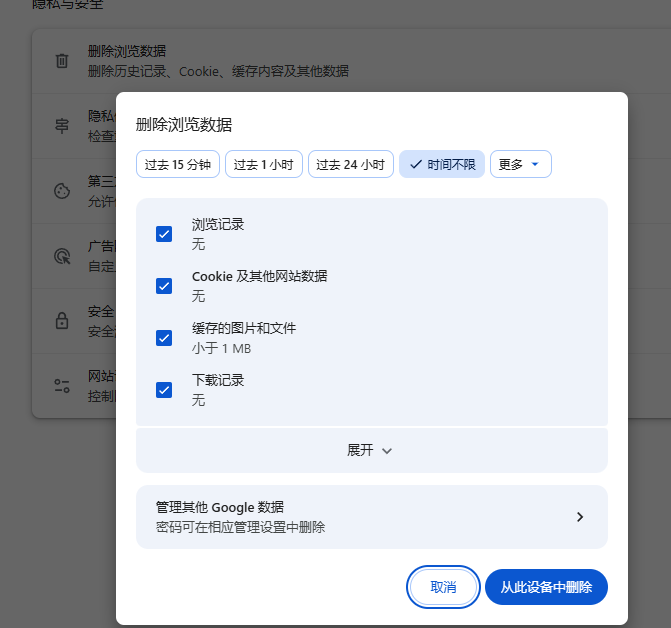Select 过去 15 分钟 time range

pyautogui.click(x=178, y=164)
